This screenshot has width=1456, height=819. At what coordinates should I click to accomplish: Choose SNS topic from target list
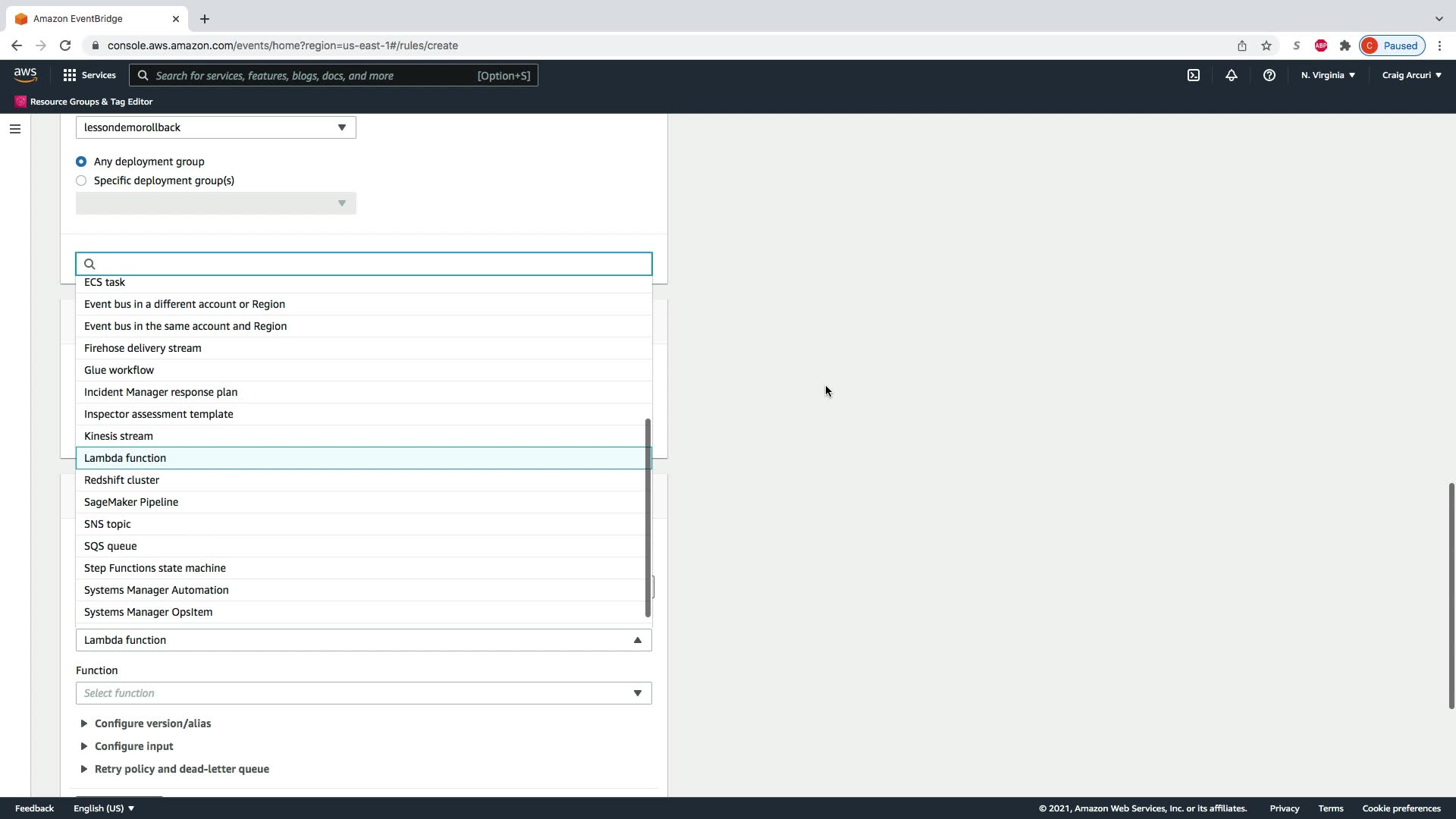coord(108,524)
